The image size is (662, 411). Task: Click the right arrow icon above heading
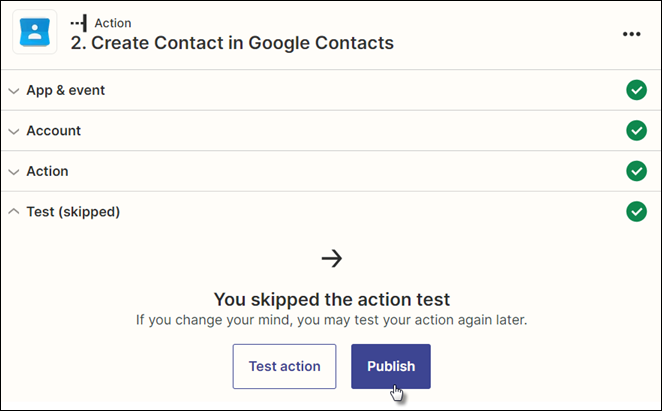point(332,259)
